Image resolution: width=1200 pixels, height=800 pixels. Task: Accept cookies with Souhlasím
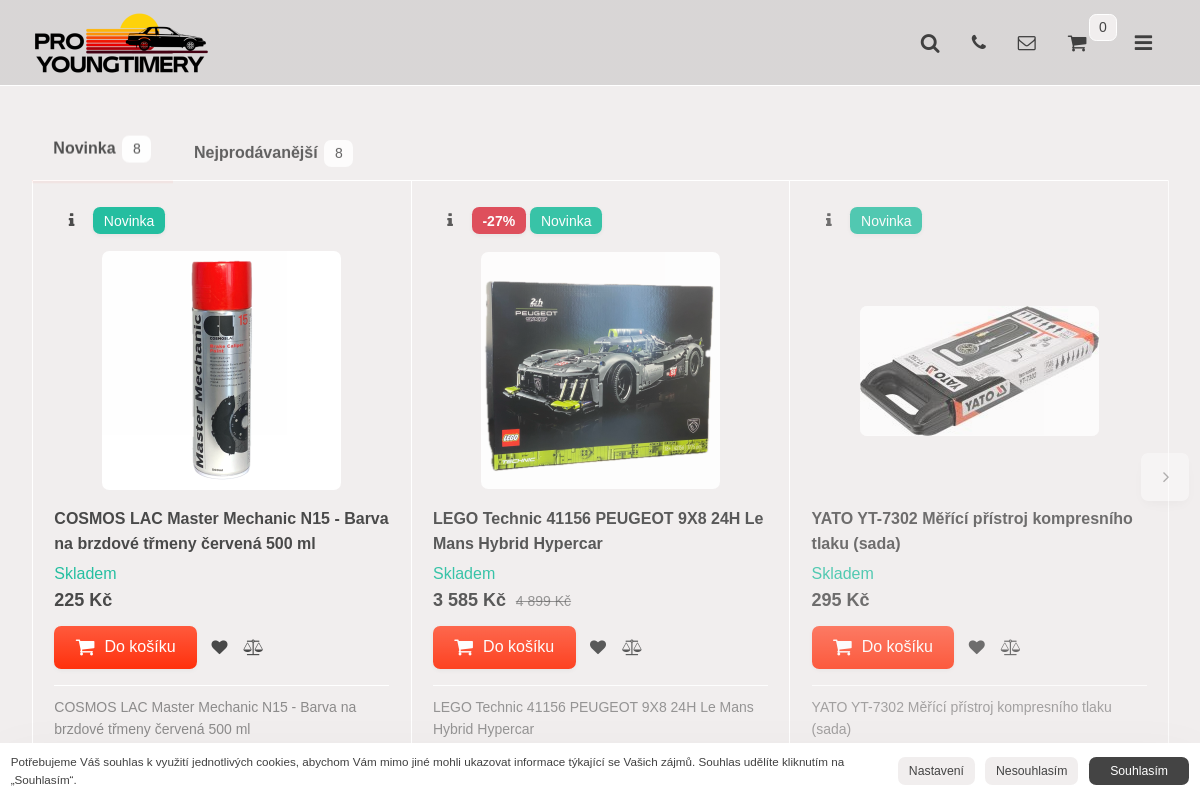(1139, 771)
